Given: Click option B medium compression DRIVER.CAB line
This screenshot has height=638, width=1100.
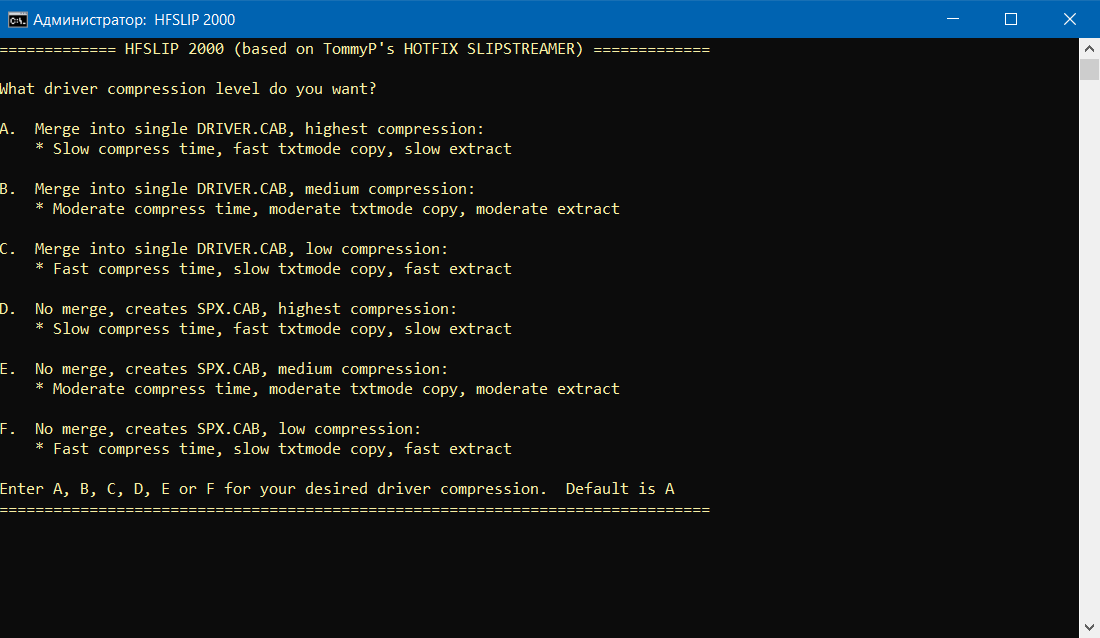Looking at the screenshot, I should (254, 189).
